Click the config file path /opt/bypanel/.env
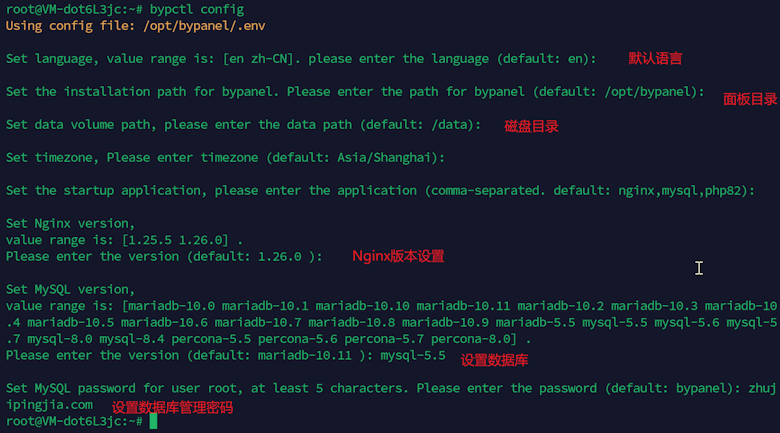780x433 pixels. tap(204, 26)
